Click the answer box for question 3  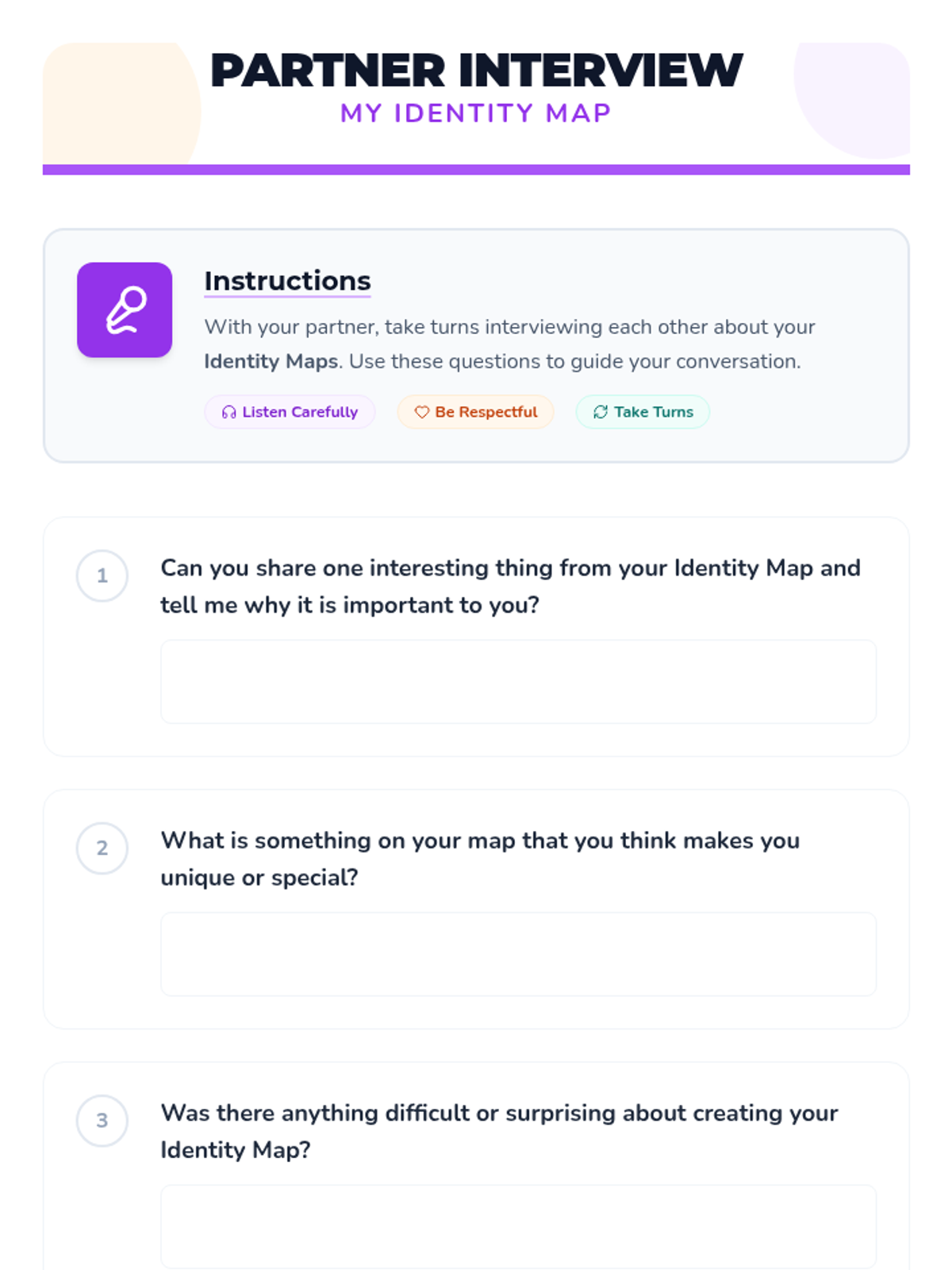pyautogui.click(x=518, y=1226)
